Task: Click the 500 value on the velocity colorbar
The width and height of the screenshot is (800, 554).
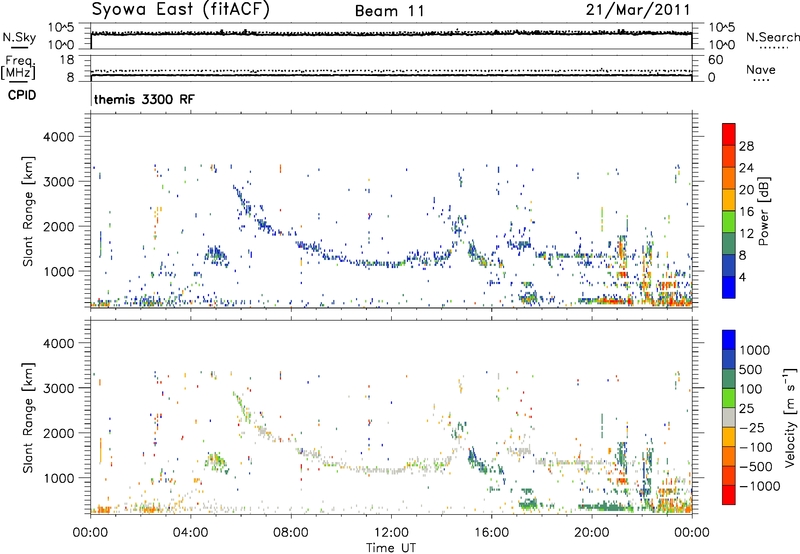Action: [752, 370]
